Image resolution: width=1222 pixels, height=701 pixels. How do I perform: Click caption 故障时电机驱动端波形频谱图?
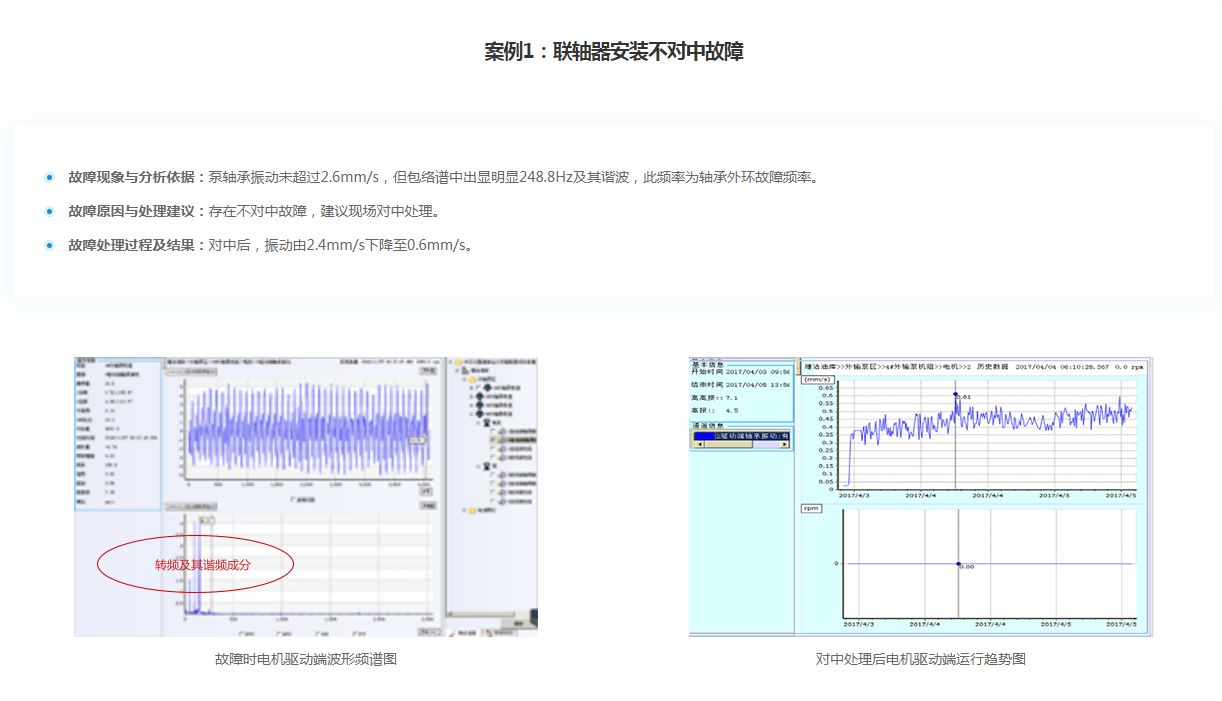[306, 659]
